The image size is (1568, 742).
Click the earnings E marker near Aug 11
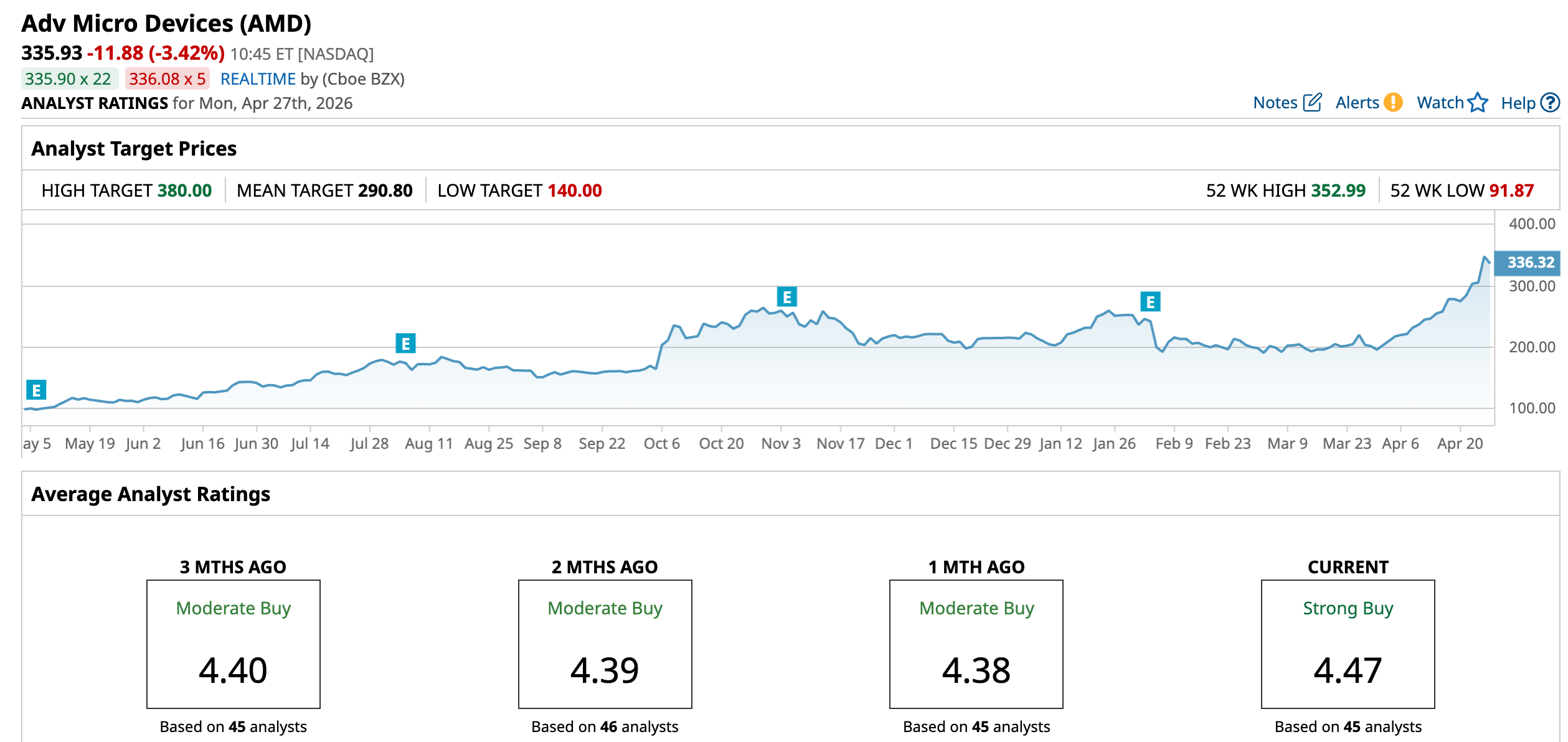(x=405, y=343)
